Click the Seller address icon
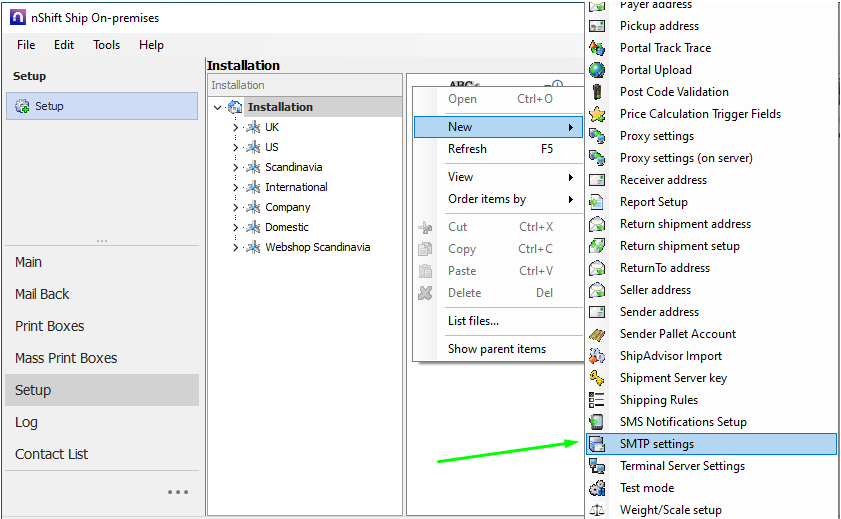The height and width of the screenshot is (519, 841). coord(597,290)
